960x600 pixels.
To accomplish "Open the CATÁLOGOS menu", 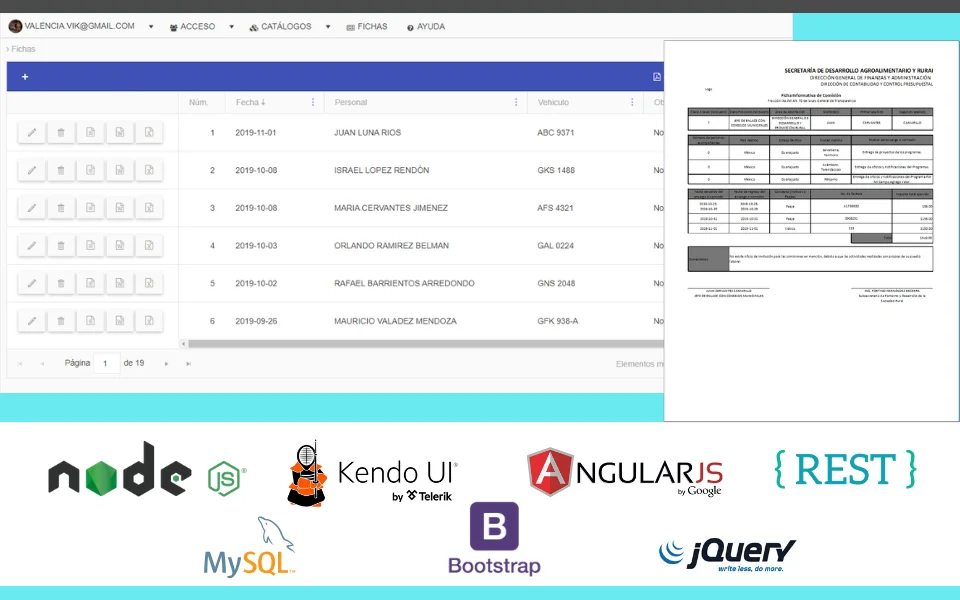I will tap(290, 27).
